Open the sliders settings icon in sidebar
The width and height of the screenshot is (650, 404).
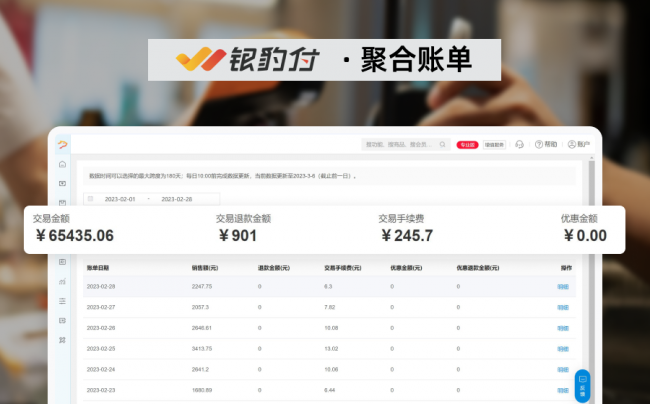[62, 301]
